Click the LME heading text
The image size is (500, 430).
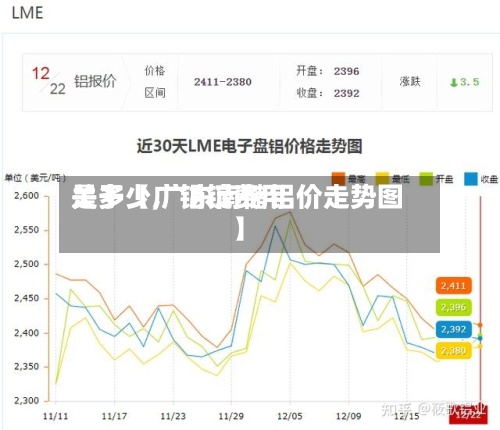click(27, 13)
